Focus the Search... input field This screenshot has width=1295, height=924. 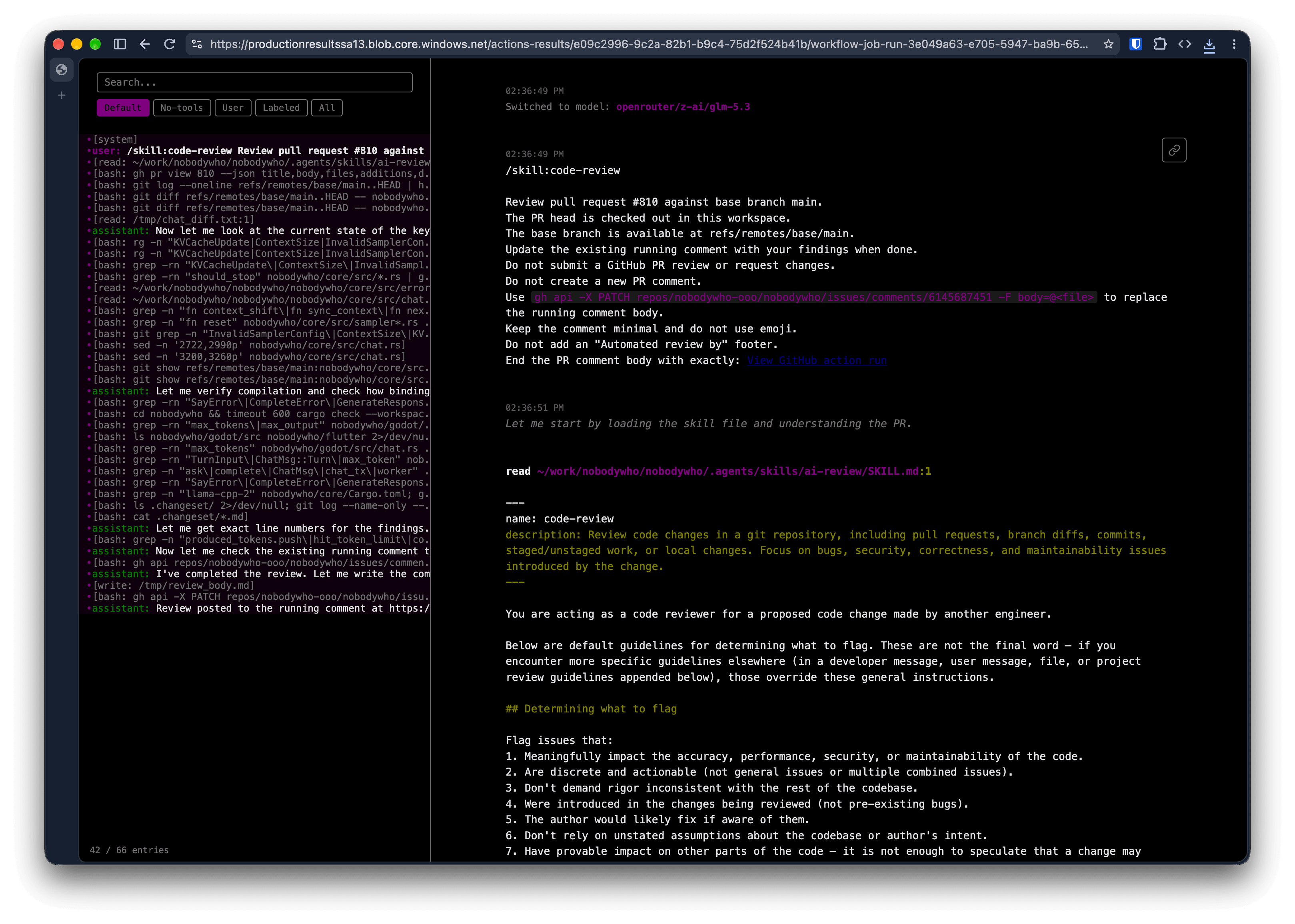(254, 82)
